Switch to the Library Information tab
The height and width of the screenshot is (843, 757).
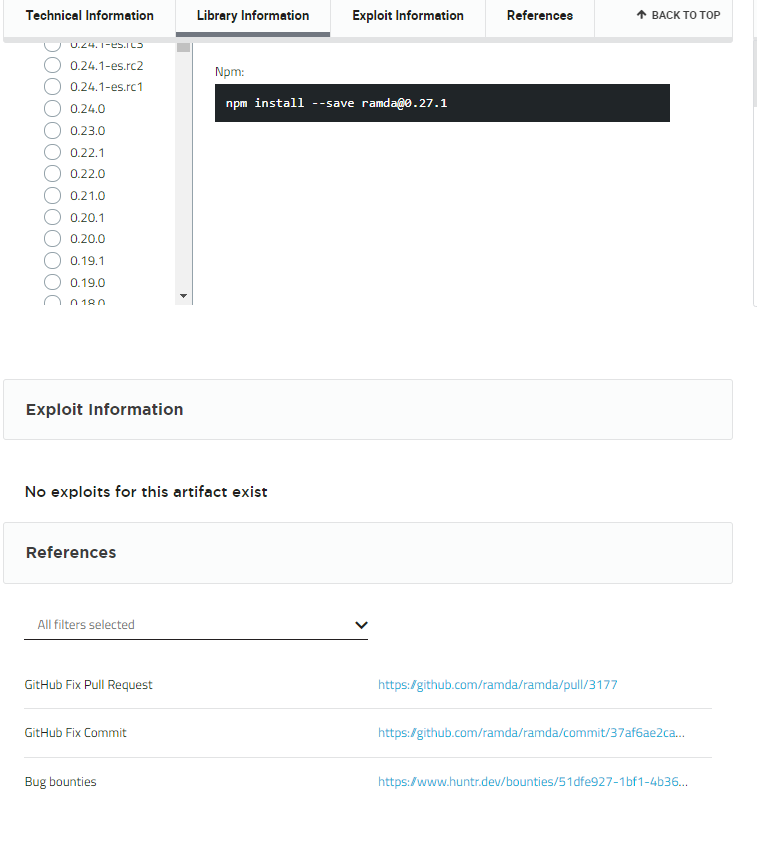(x=253, y=16)
